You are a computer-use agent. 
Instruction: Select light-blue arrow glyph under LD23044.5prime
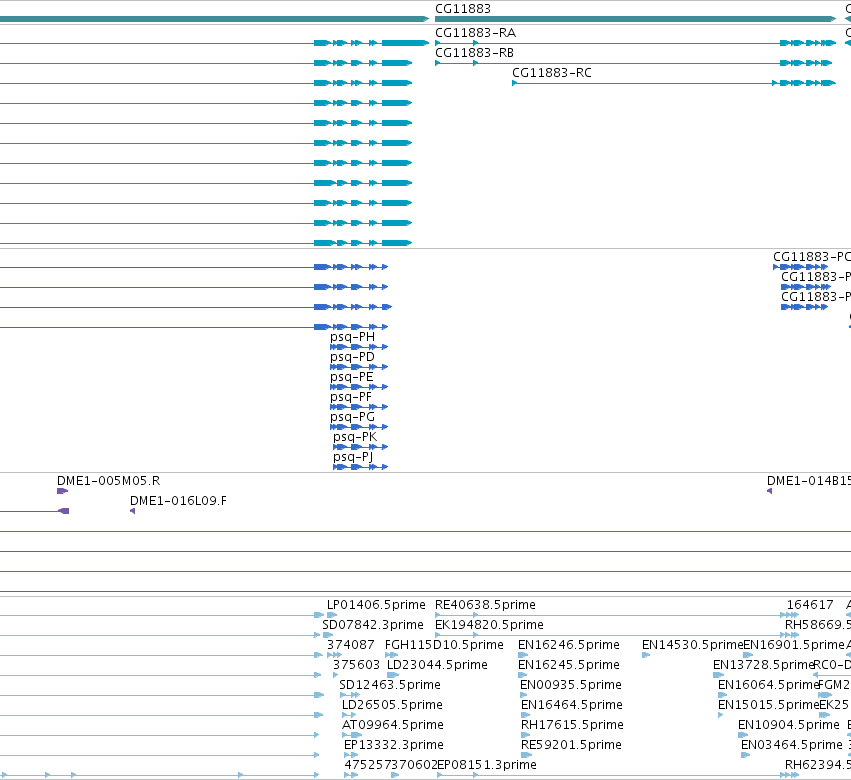(x=393, y=675)
